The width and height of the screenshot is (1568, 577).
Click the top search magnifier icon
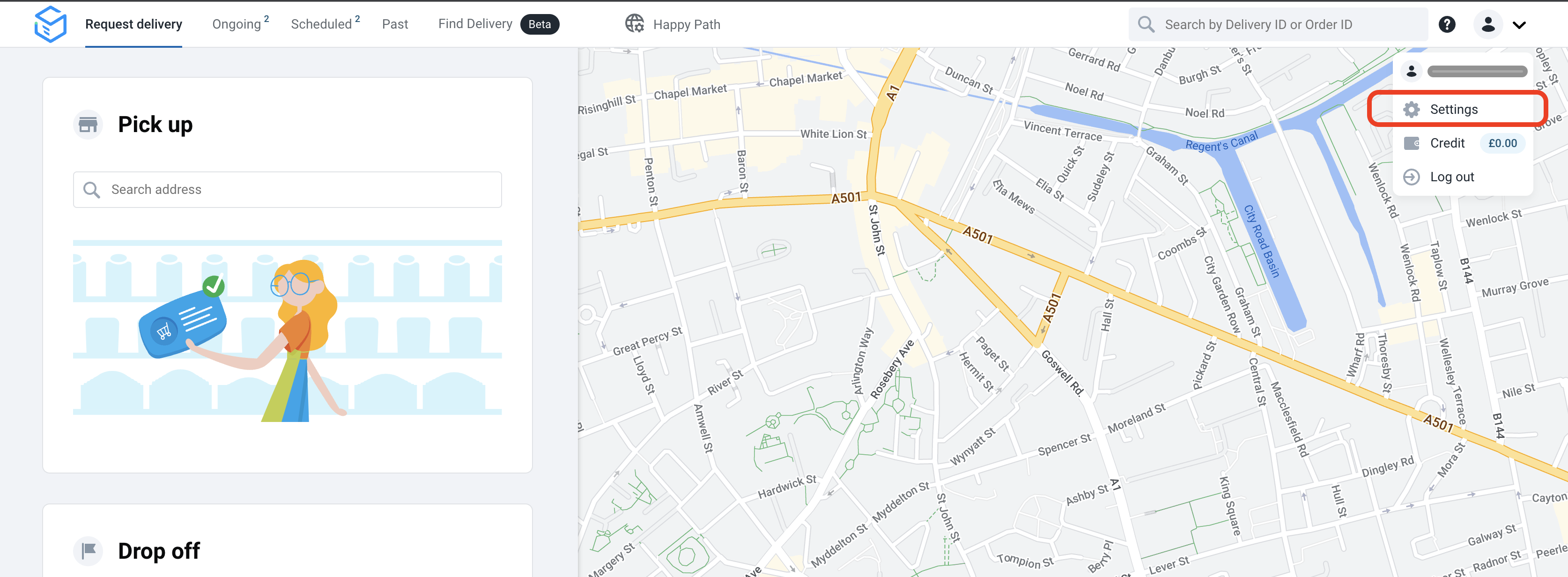pyautogui.click(x=1146, y=24)
